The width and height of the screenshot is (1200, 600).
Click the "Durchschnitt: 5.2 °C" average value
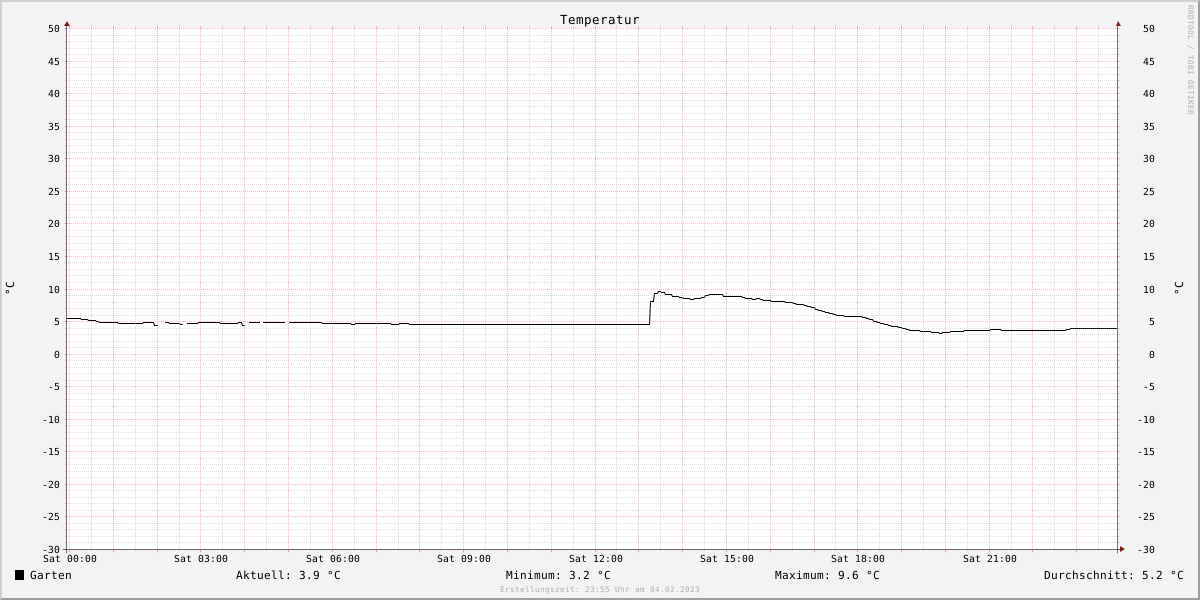[1113, 575]
